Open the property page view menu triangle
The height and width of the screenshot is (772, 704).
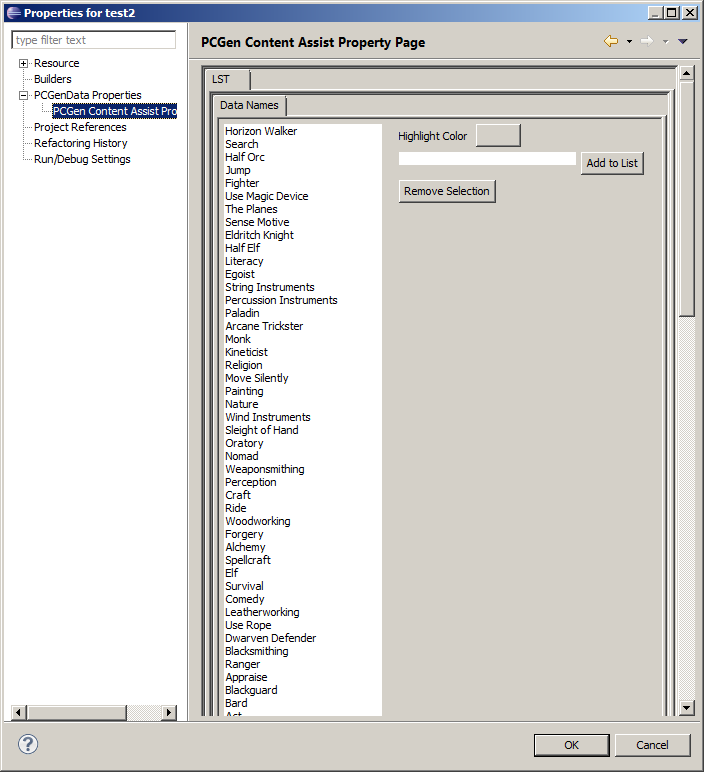pyautogui.click(x=683, y=42)
